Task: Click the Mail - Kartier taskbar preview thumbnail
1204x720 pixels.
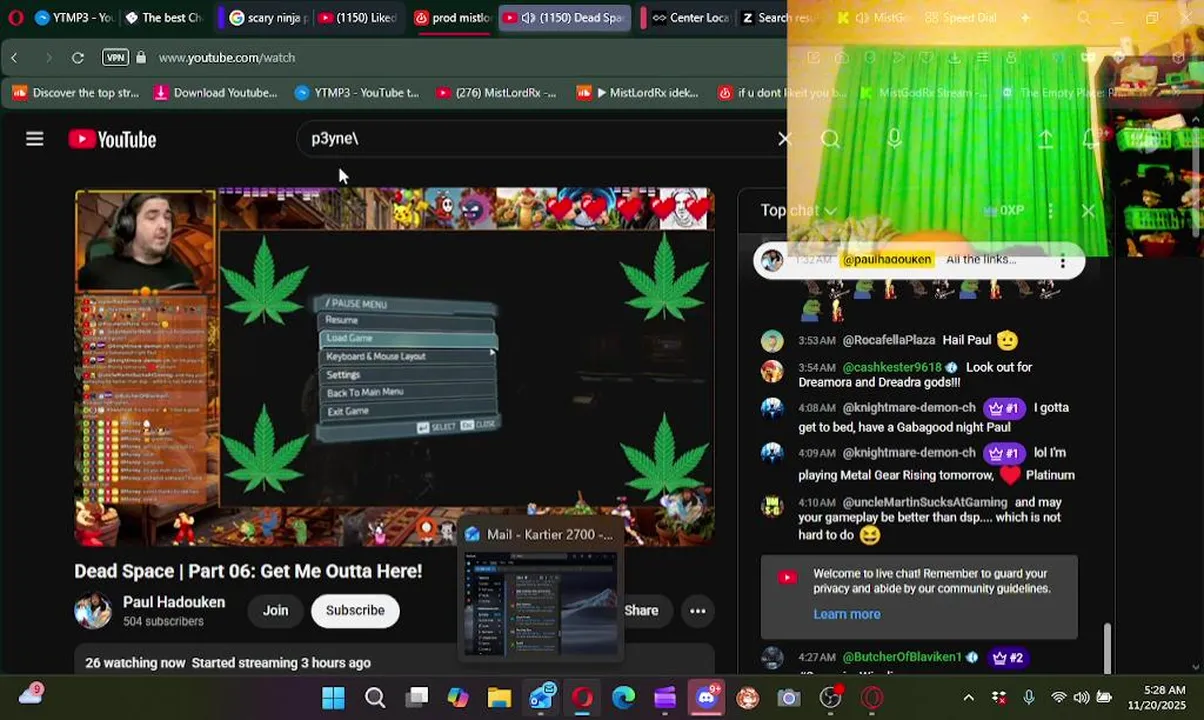Action: click(540, 602)
